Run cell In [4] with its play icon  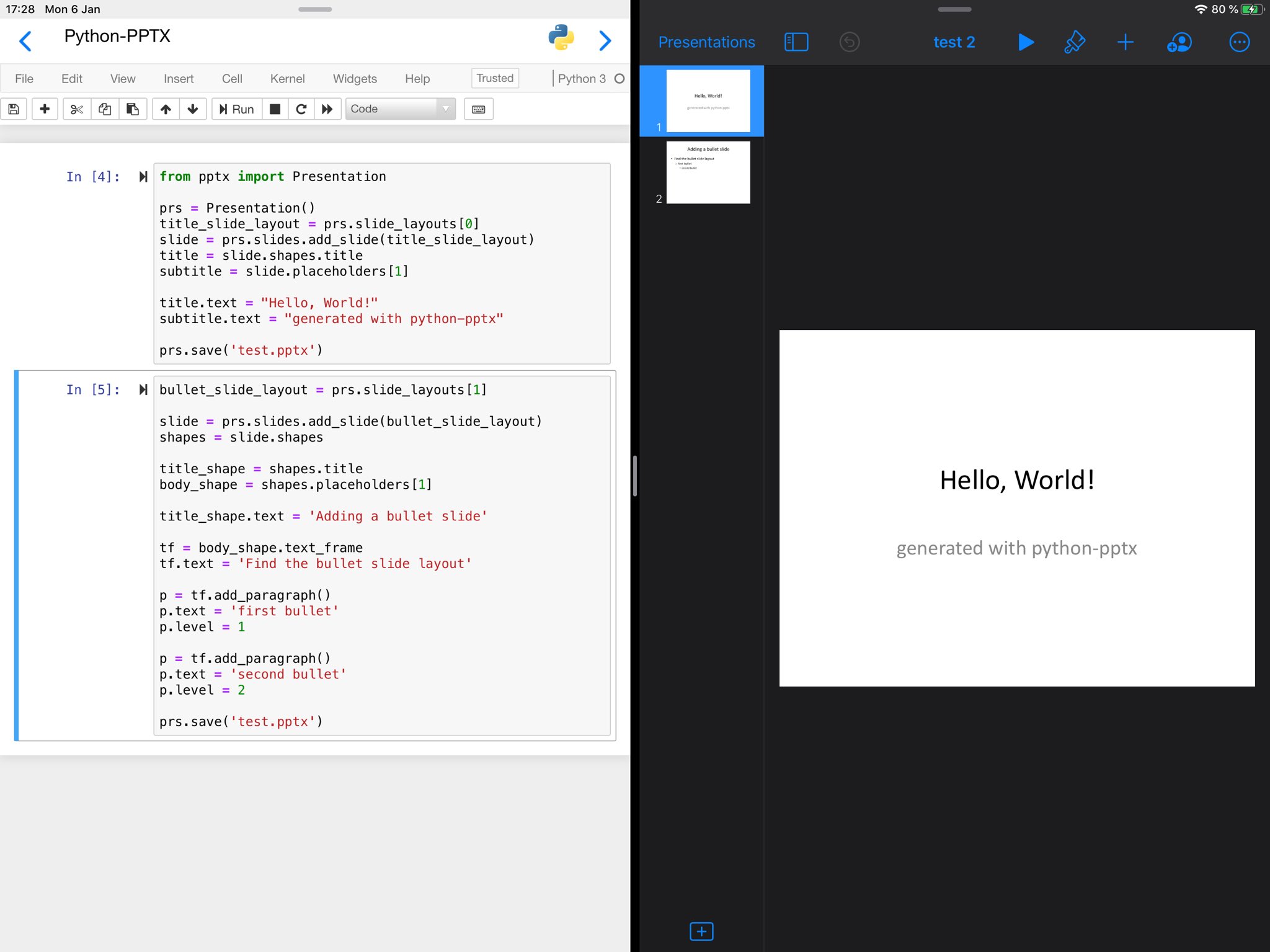(x=143, y=177)
